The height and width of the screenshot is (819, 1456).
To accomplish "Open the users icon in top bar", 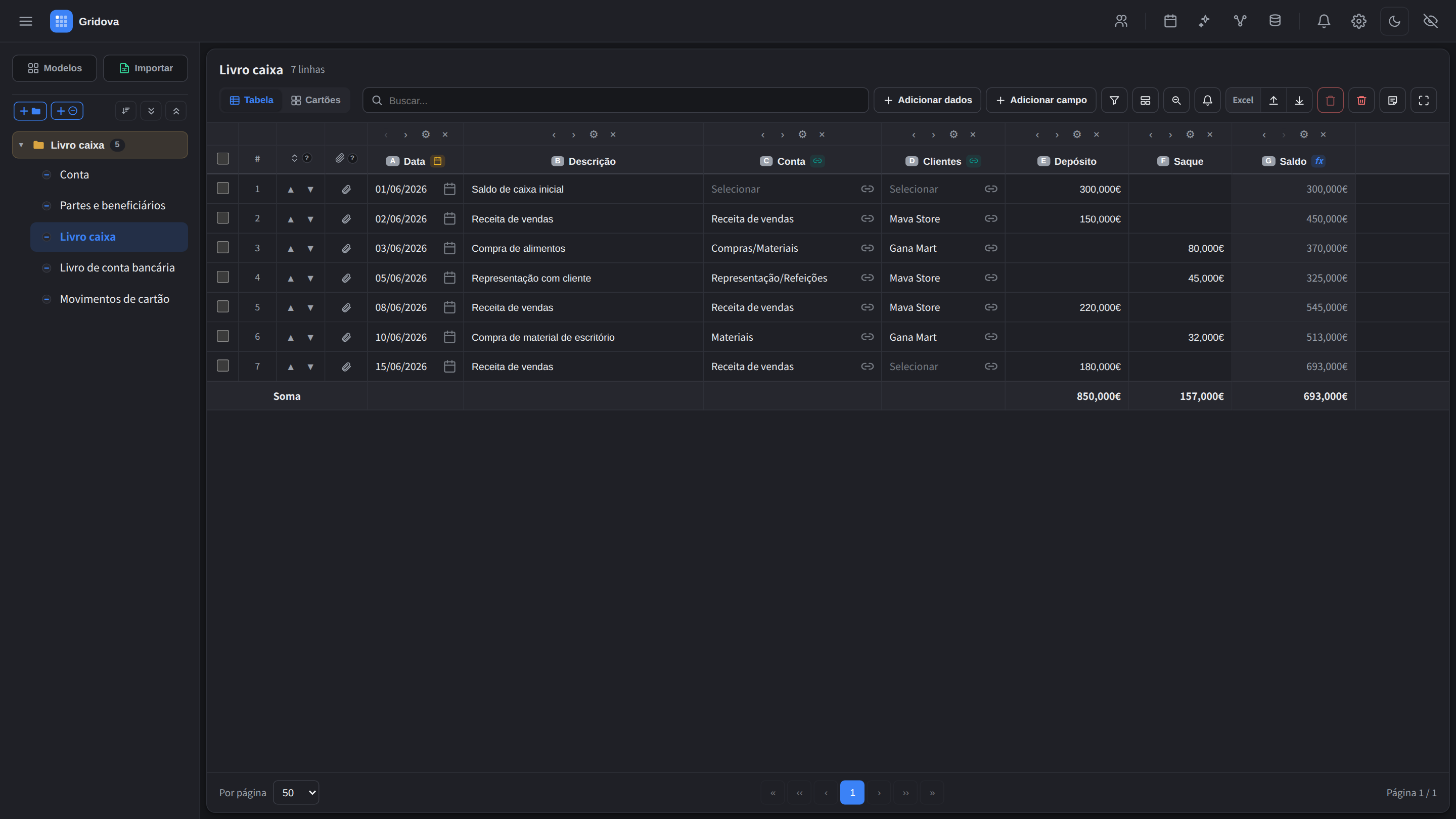I will pyautogui.click(x=1121, y=21).
